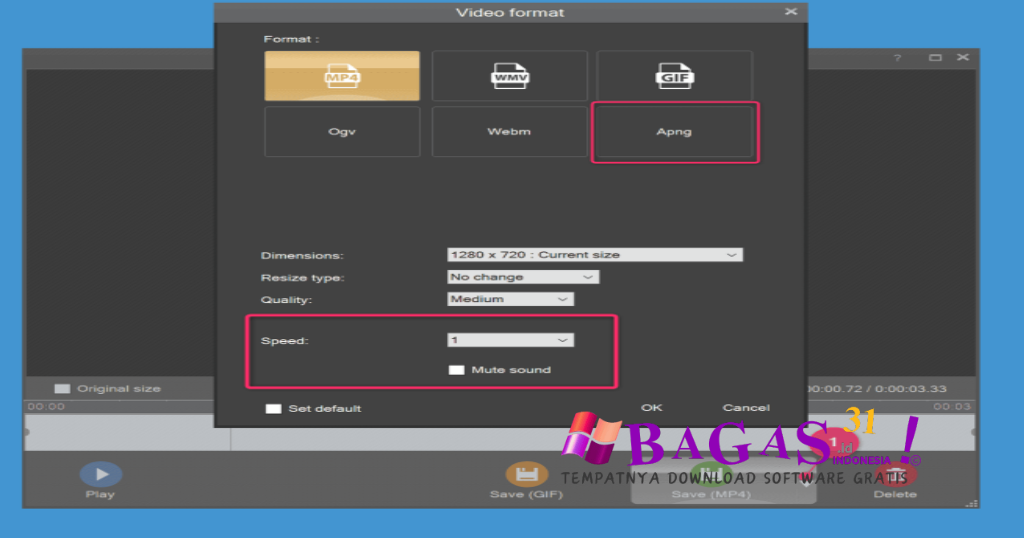The height and width of the screenshot is (538, 1024).
Task: Choose the WMV format tile
Action: pyautogui.click(x=509, y=76)
